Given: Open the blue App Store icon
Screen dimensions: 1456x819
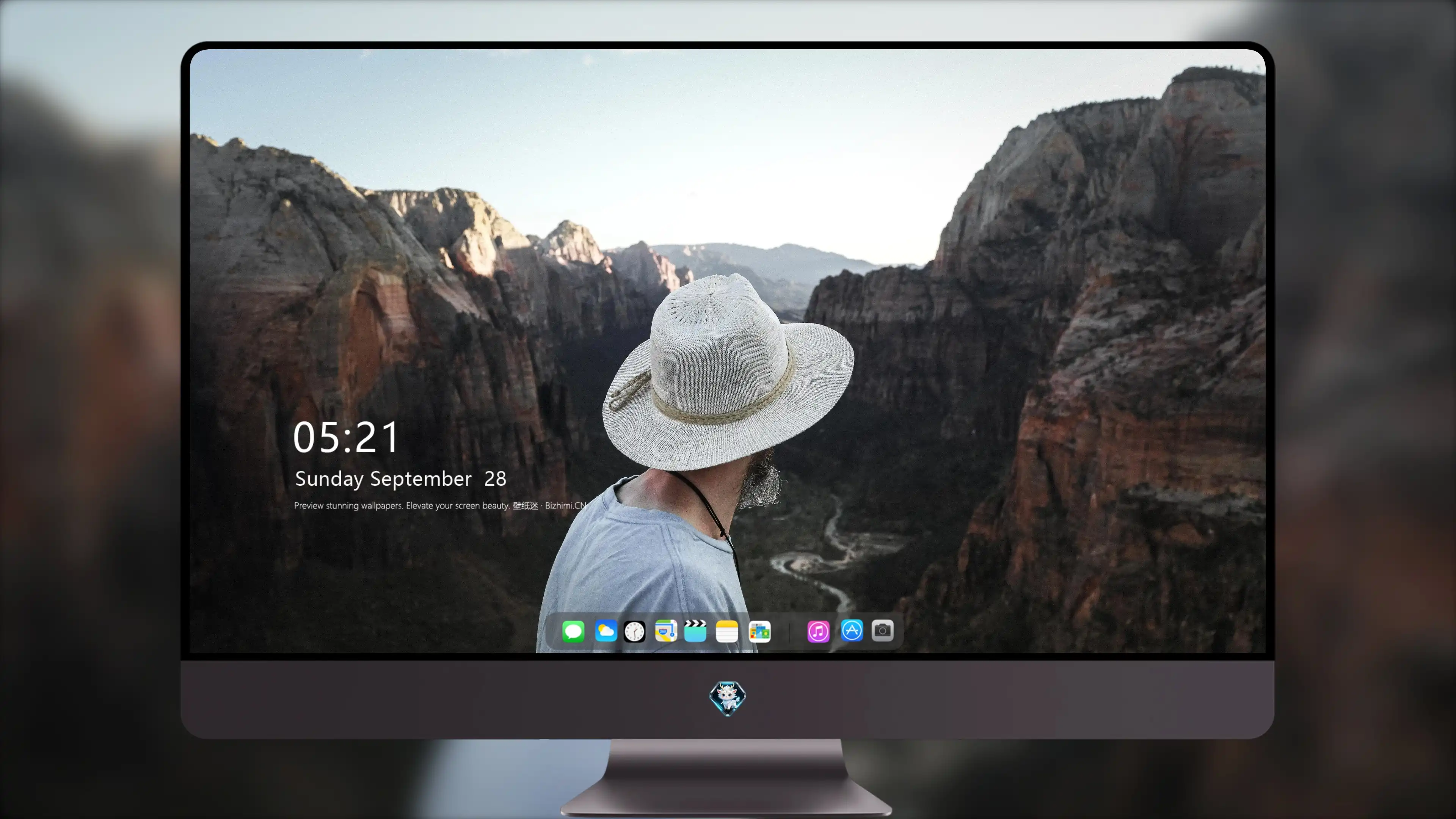Looking at the screenshot, I should [x=852, y=630].
